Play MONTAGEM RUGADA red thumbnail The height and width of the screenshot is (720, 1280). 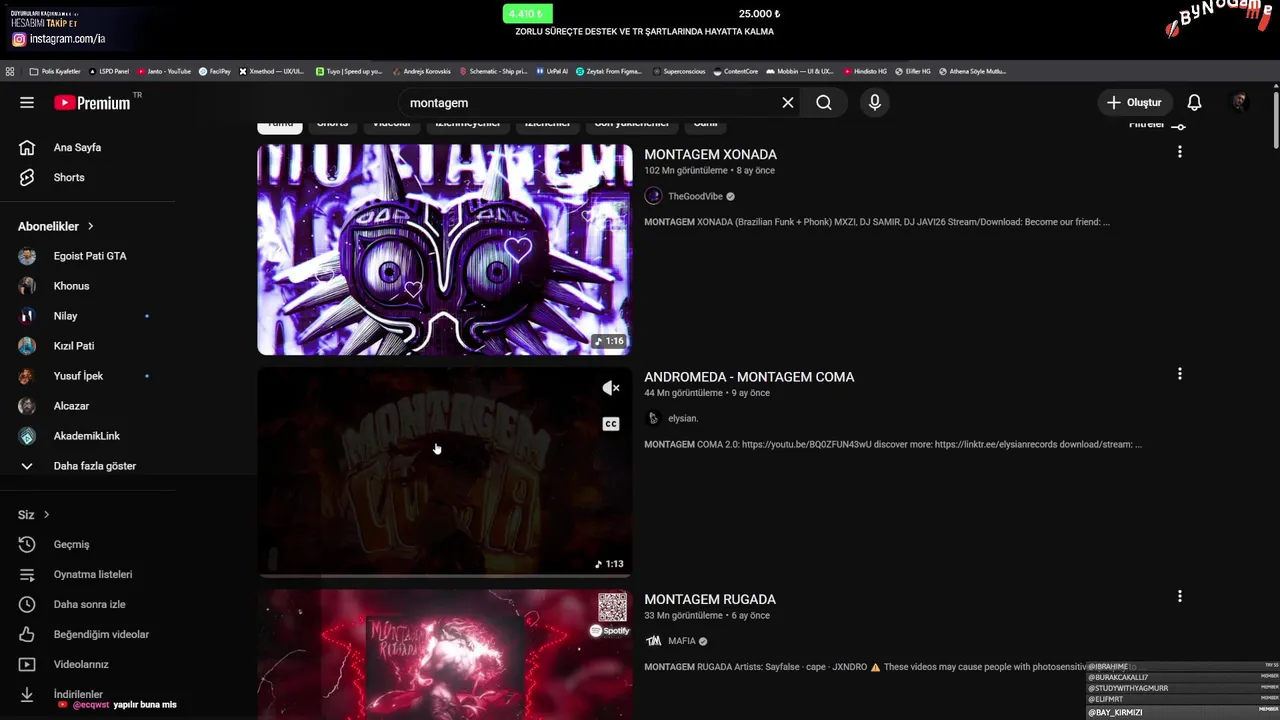coord(445,654)
